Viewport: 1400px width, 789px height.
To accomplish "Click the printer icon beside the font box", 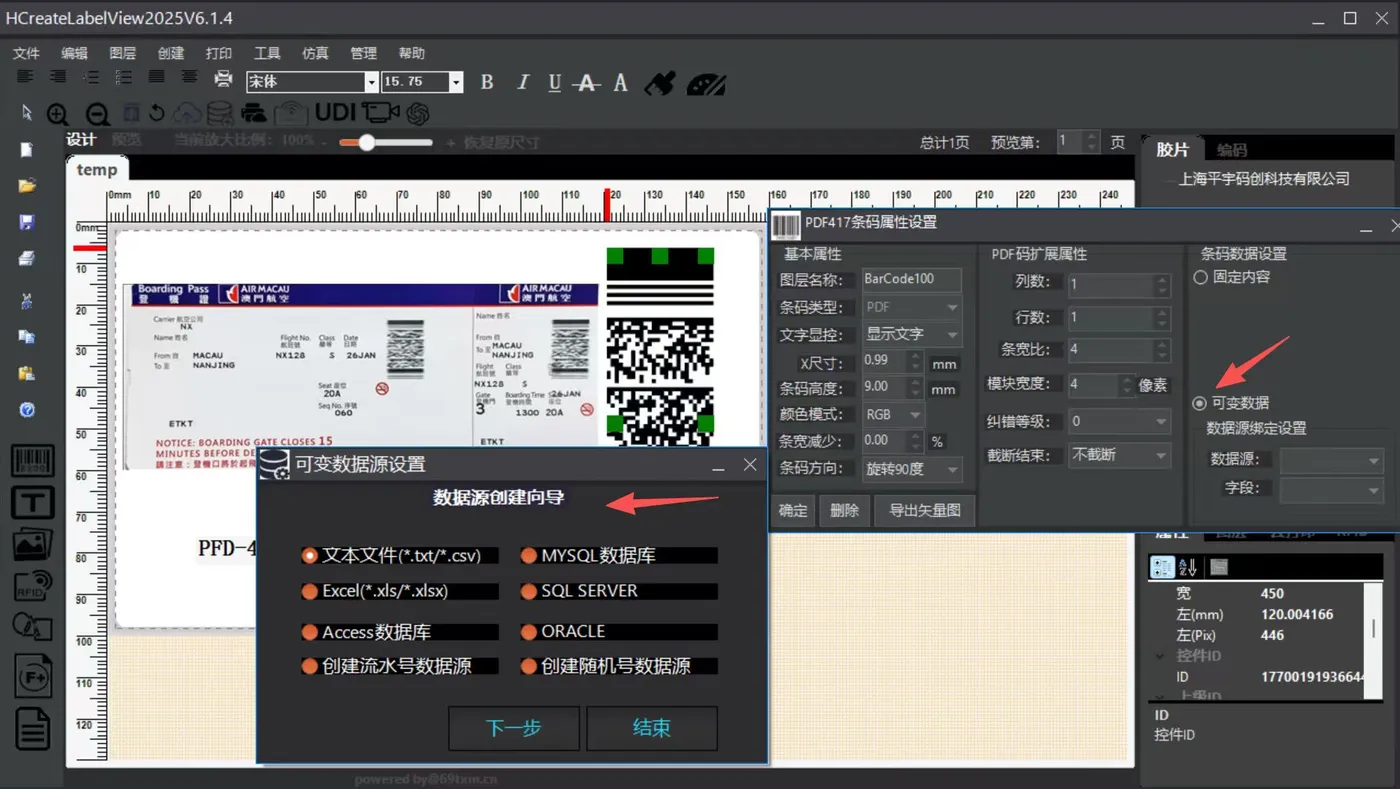I will pos(224,80).
